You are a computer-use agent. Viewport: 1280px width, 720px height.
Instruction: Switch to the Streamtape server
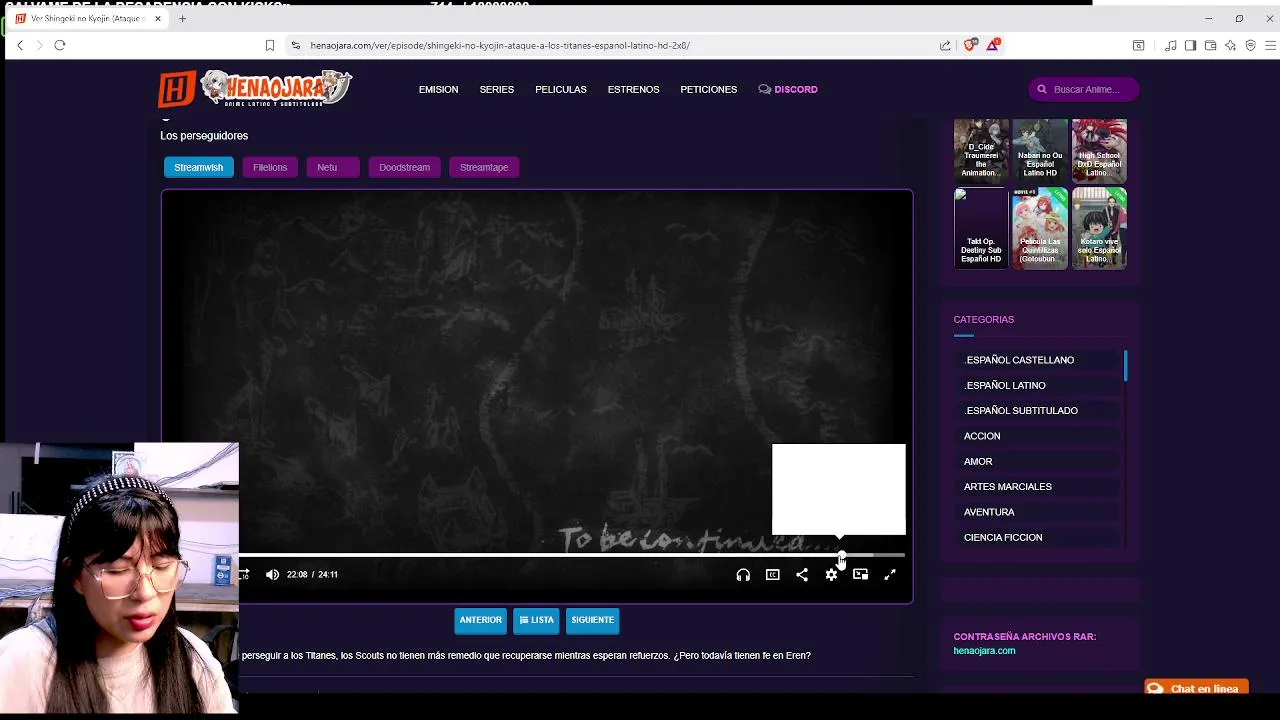(484, 167)
